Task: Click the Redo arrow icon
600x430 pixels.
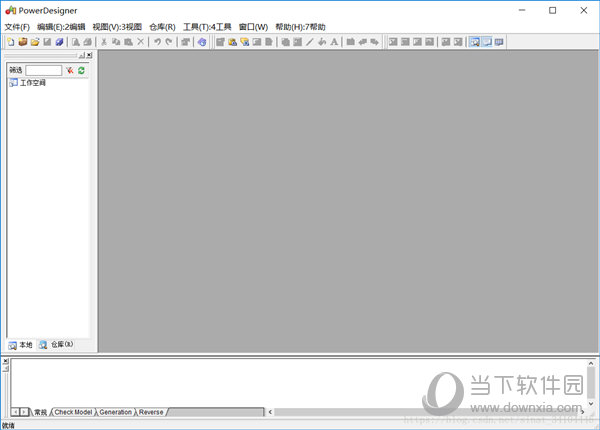Action: (x=169, y=42)
